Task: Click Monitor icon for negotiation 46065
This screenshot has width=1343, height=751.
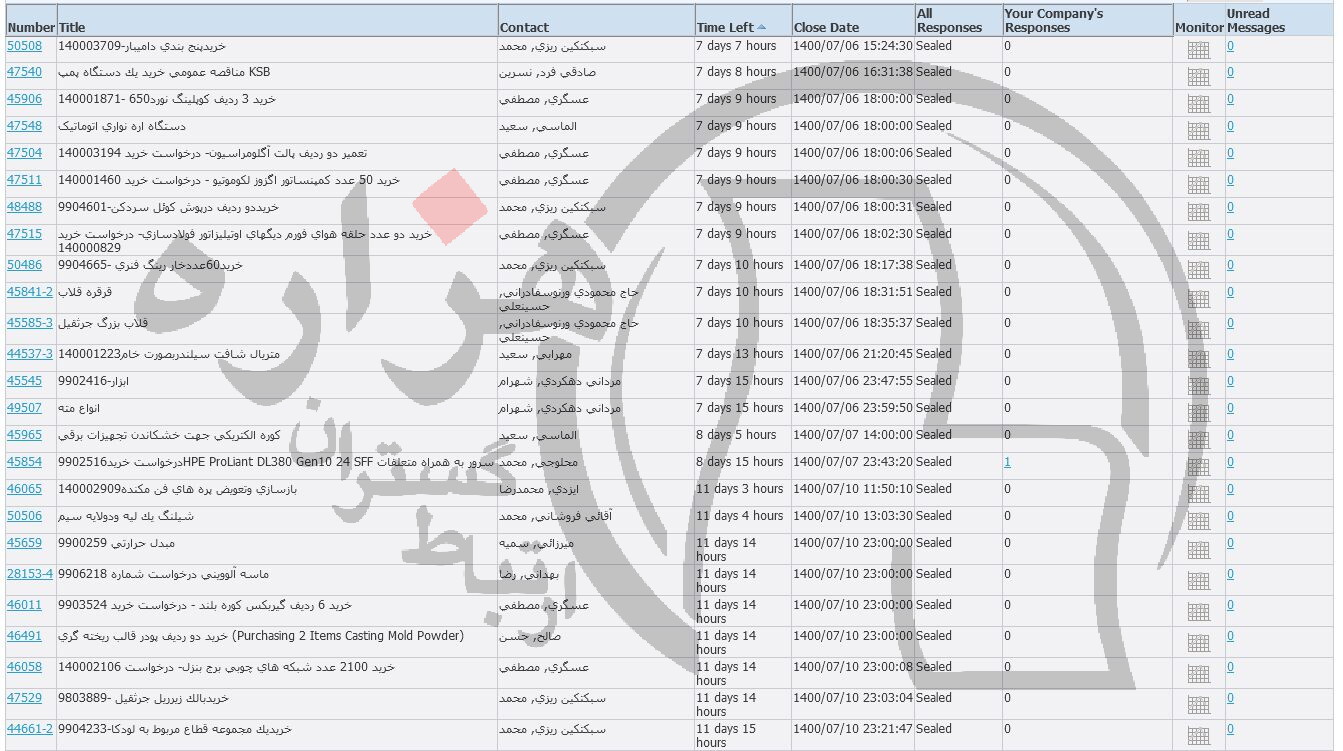Action: point(1198,493)
